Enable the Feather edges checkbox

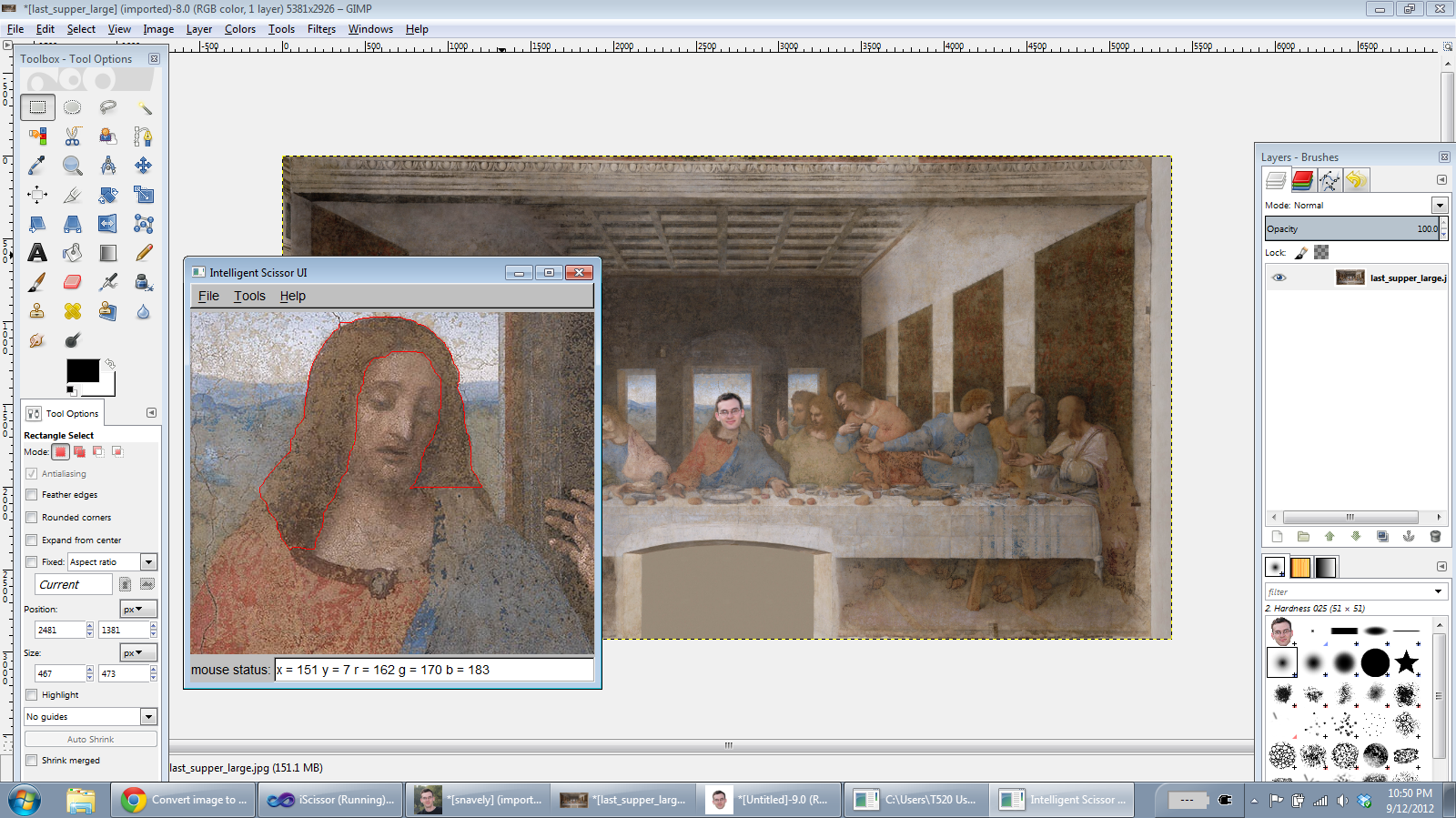coord(32,495)
